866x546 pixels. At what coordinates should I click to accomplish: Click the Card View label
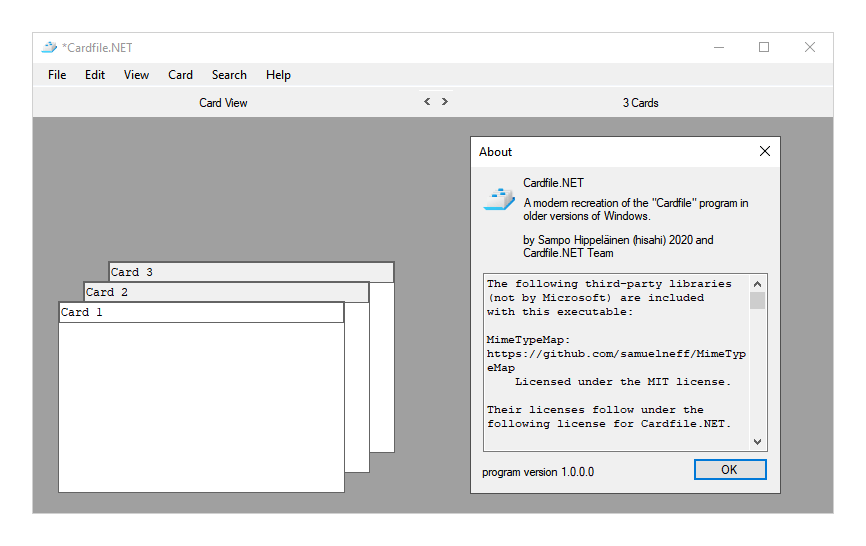[223, 103]
